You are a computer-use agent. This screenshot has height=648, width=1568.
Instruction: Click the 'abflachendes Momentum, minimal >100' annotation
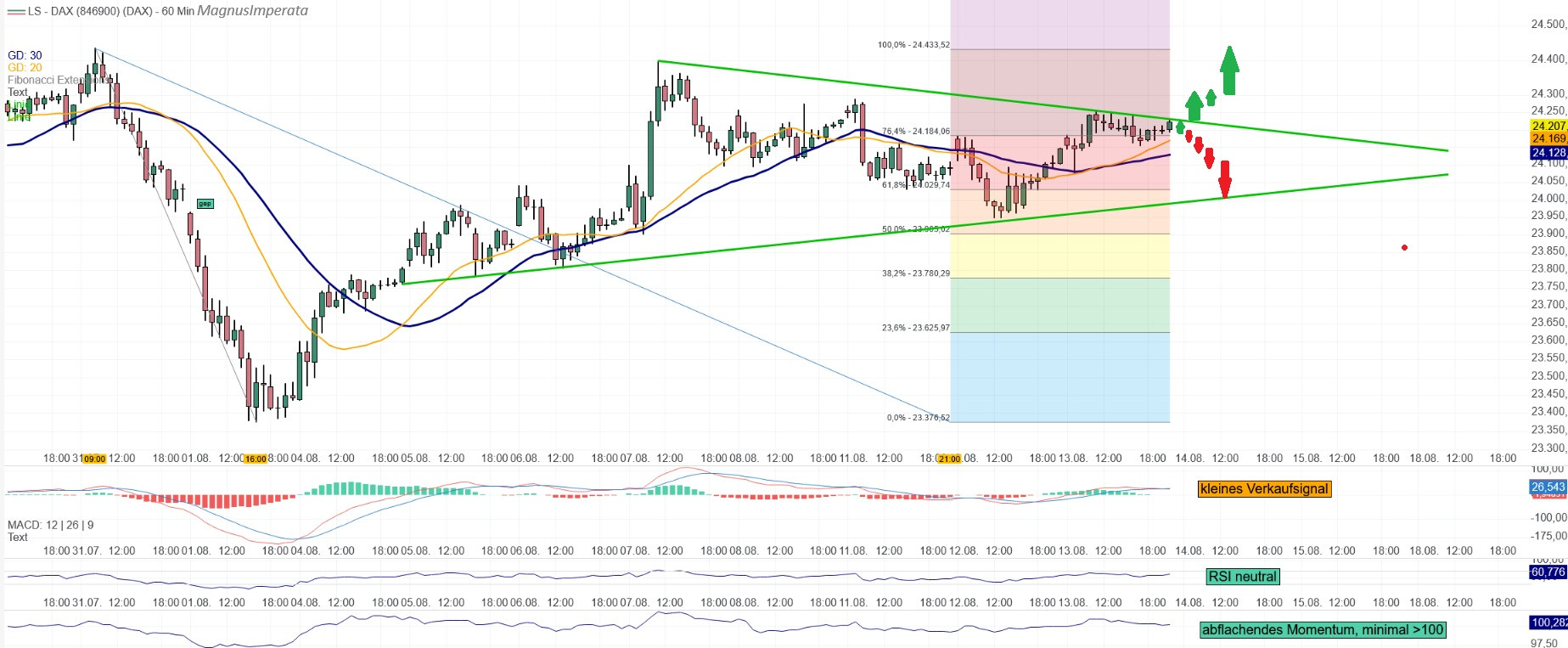click(x=1322, y=630)
